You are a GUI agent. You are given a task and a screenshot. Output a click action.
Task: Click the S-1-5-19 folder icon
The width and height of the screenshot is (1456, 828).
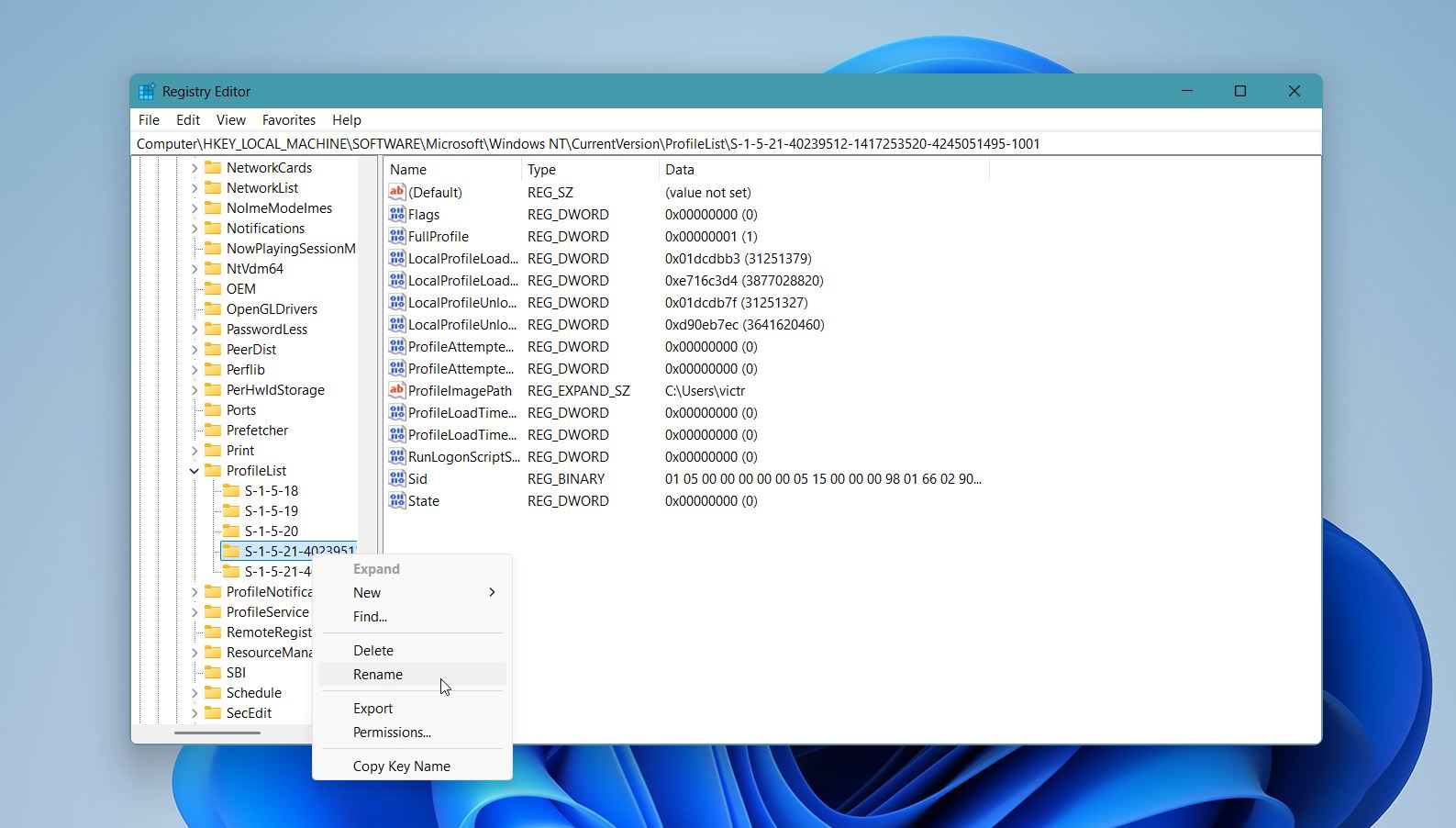click(x=231, y=510)
